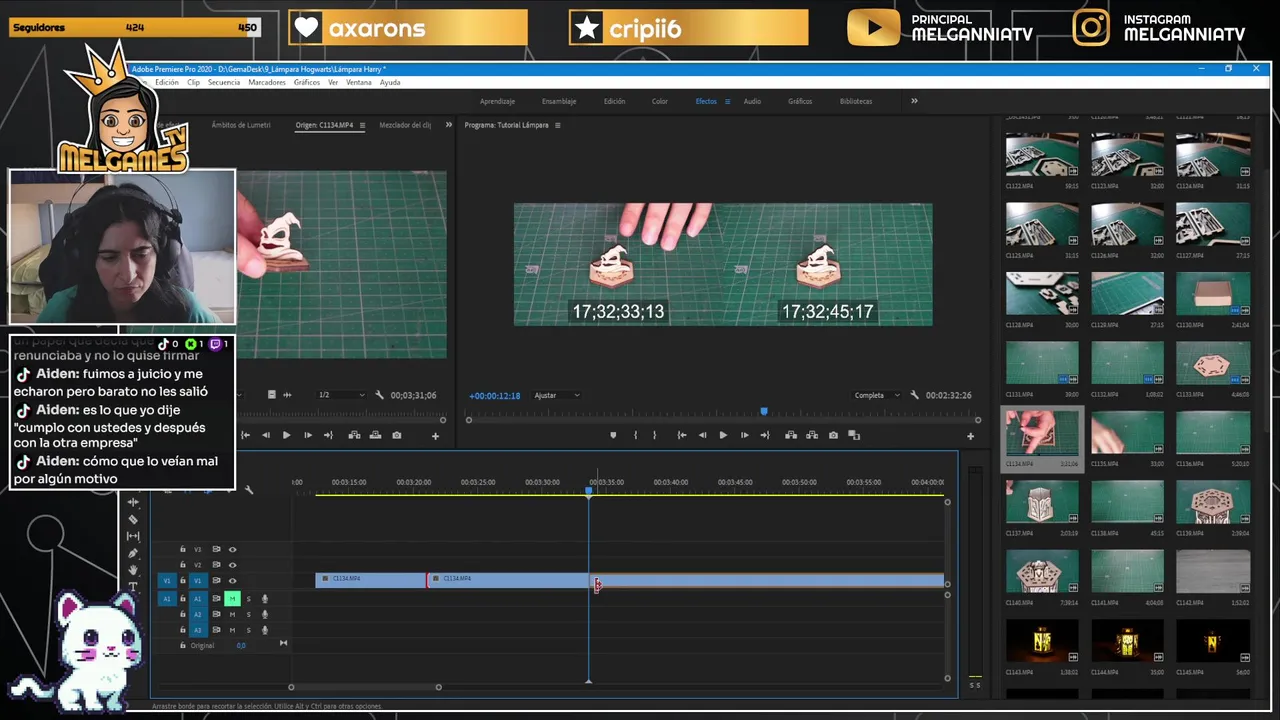Open Origen: C1134.MP4 panel menu
Screen dimensions: 1280x720
click(362, 125)
